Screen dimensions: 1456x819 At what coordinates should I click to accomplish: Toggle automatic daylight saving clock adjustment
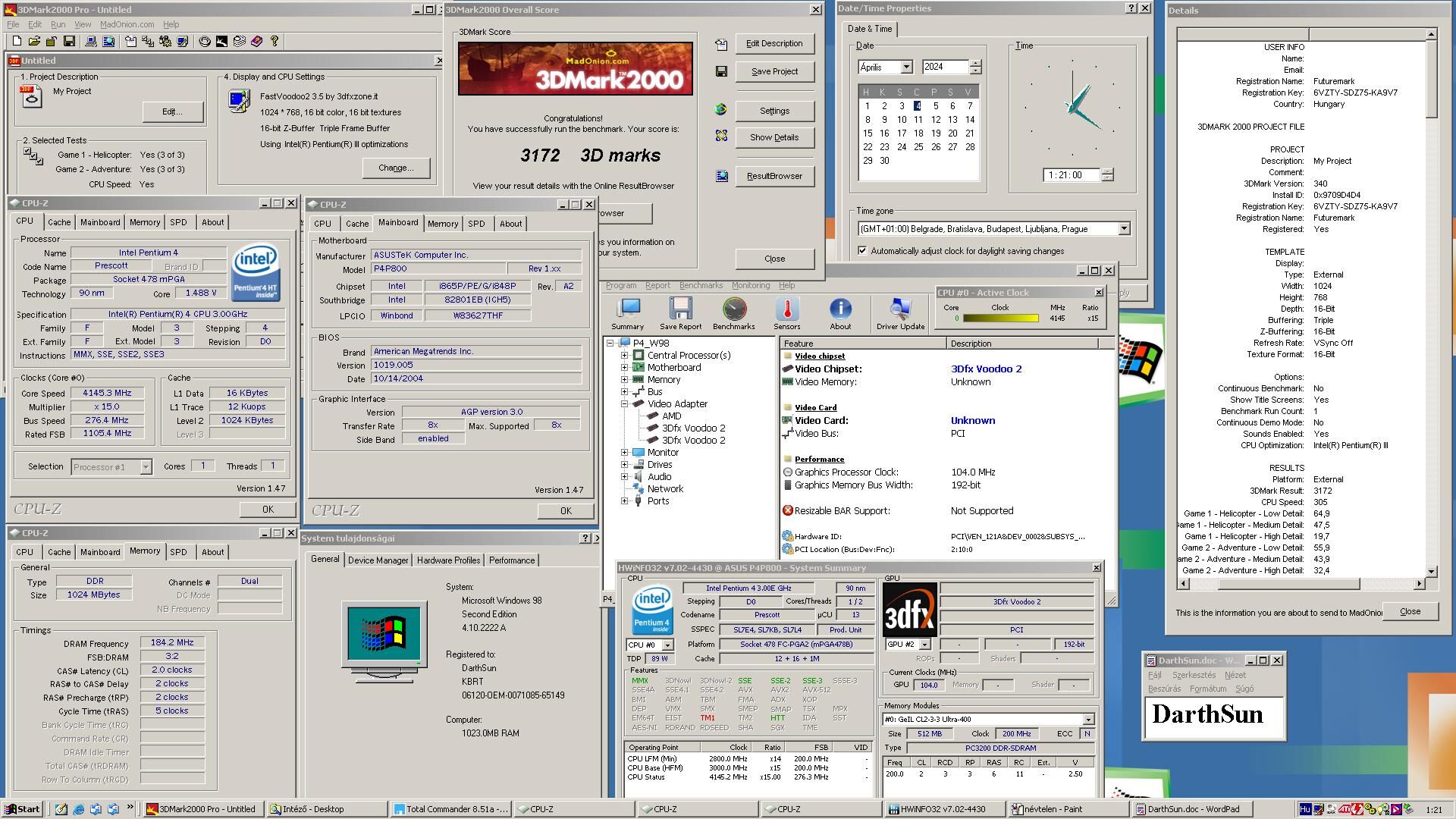click(862, 251)
